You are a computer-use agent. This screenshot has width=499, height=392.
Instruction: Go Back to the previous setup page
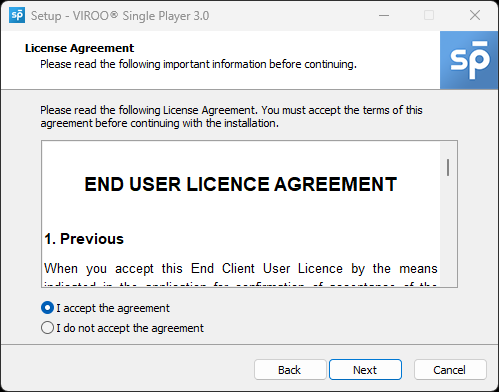[290, 370]
